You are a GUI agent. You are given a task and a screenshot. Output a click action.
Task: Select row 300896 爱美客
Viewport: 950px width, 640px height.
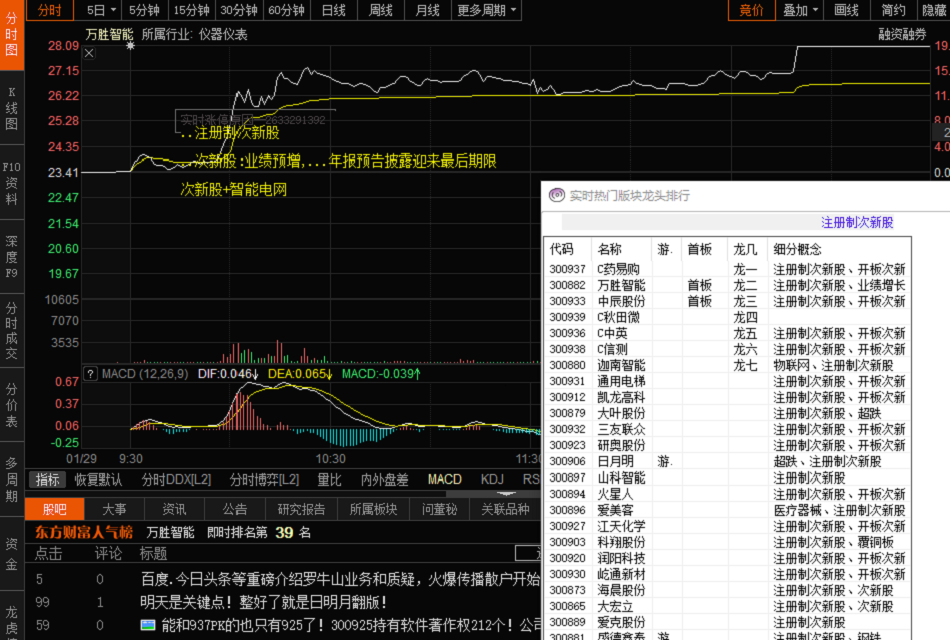pos(727,510)
